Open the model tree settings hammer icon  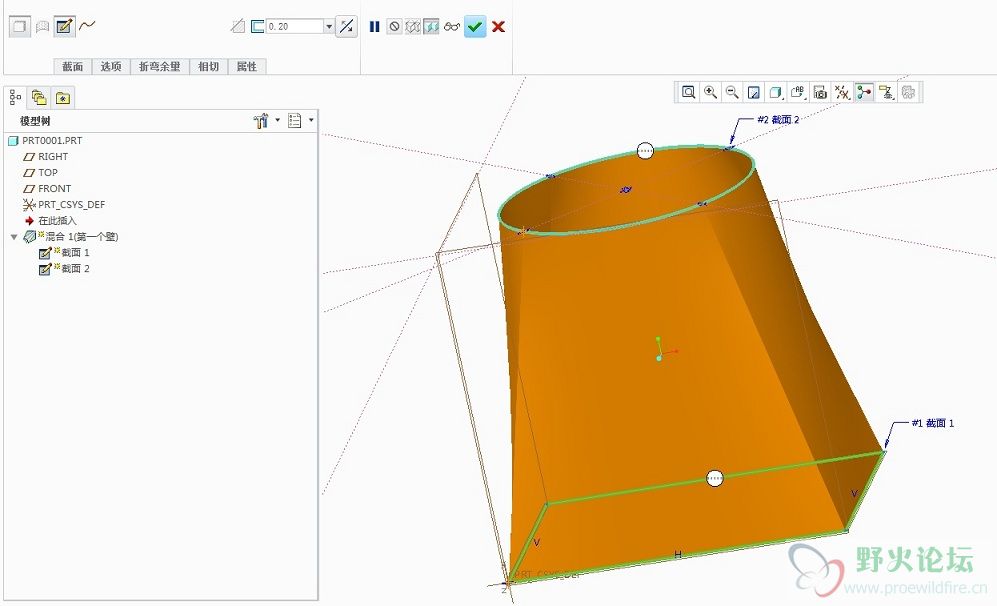click(261, 120)
